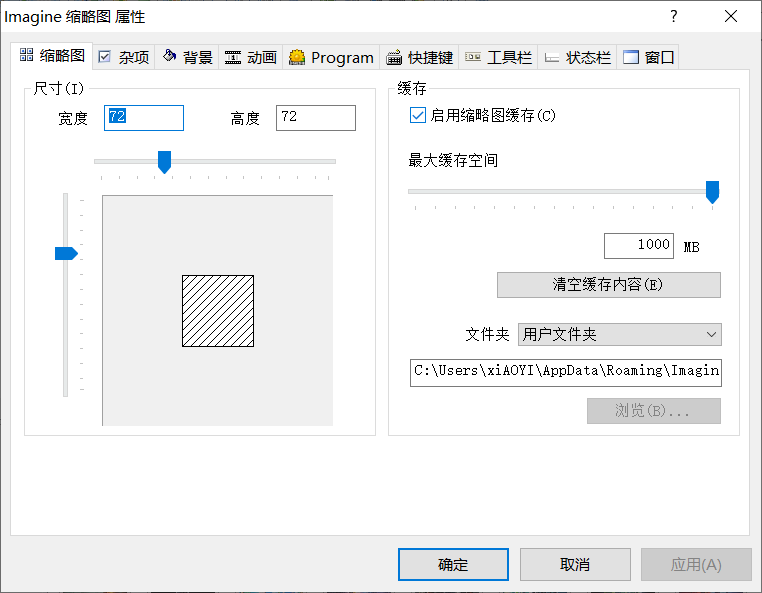762x593 pixels.
Task: Click the toolbar icon beside 工具栏
Action: click(x=473, y=57)
